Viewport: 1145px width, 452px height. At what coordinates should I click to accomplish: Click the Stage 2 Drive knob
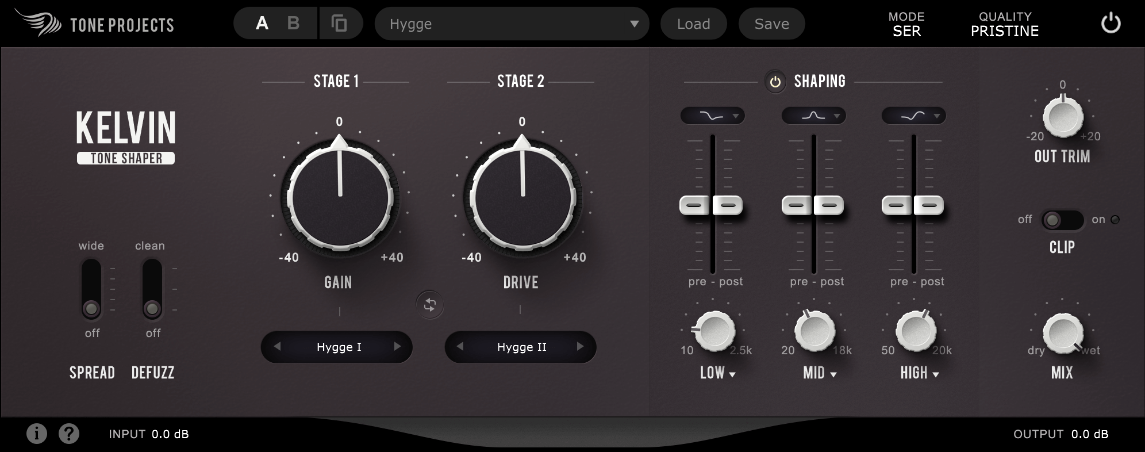click(522, 196)
